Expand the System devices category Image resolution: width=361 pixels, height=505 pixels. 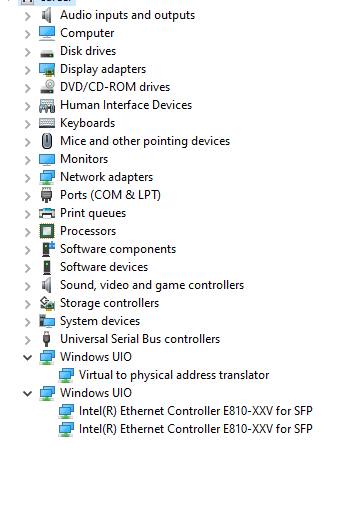28,322
